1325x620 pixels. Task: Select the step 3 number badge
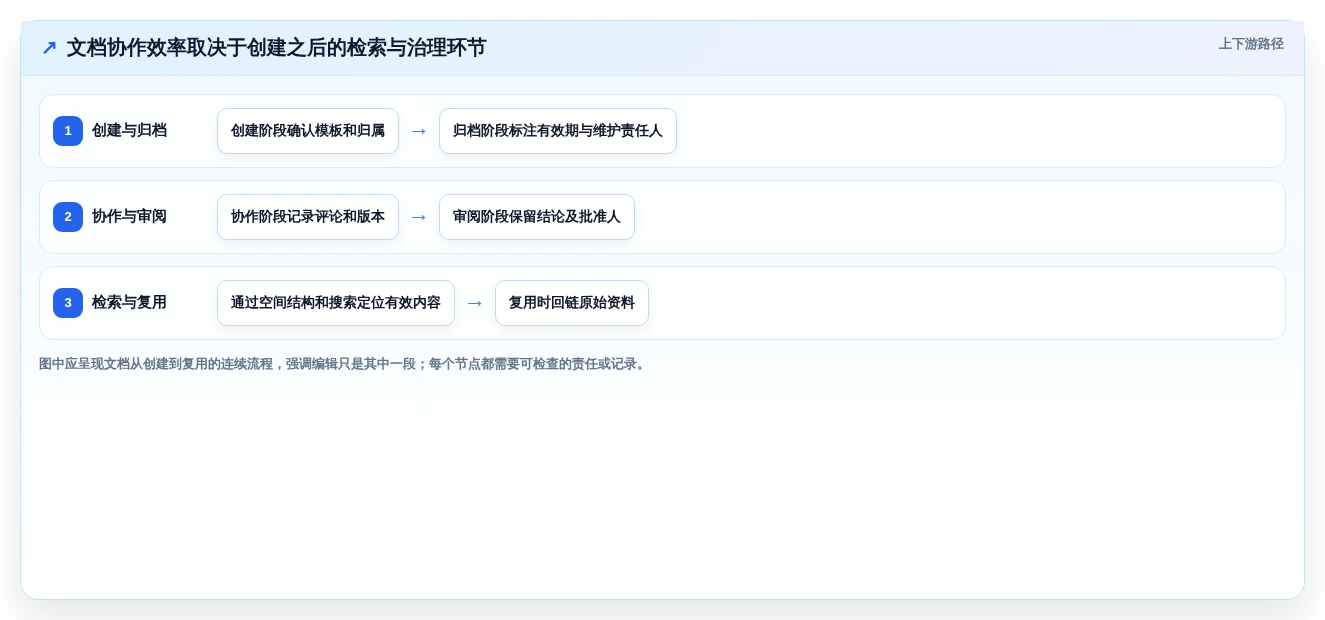pos(68,303)
